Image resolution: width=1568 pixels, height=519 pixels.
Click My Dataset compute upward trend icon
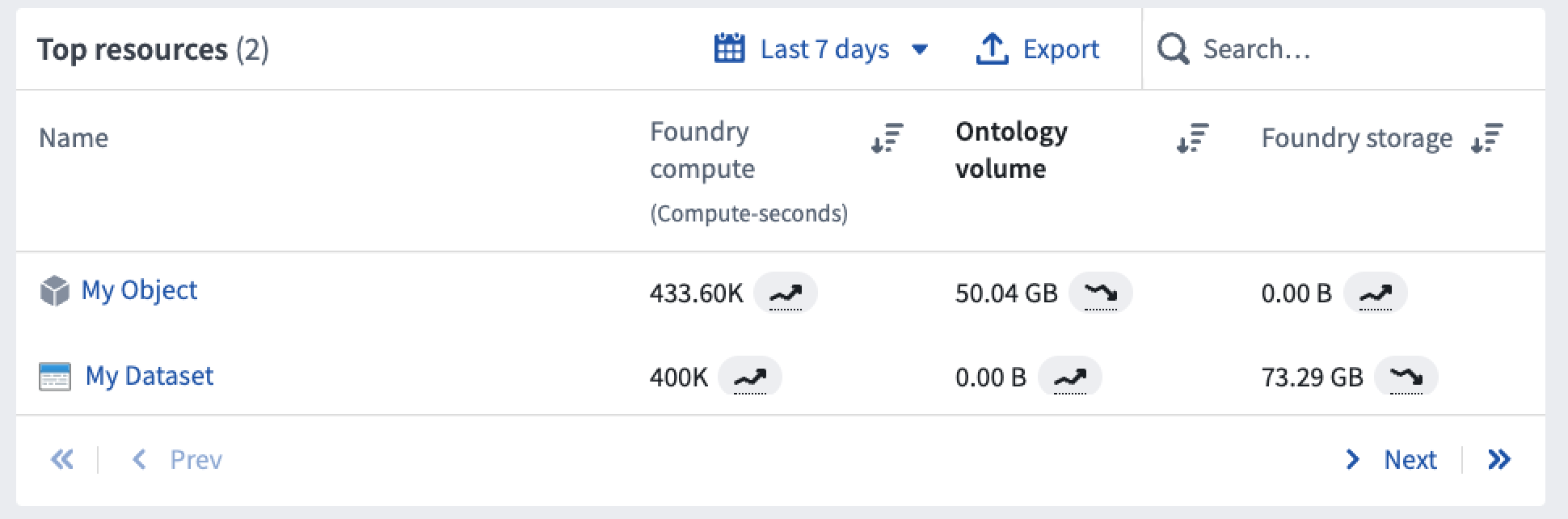[x=749, y=376]
